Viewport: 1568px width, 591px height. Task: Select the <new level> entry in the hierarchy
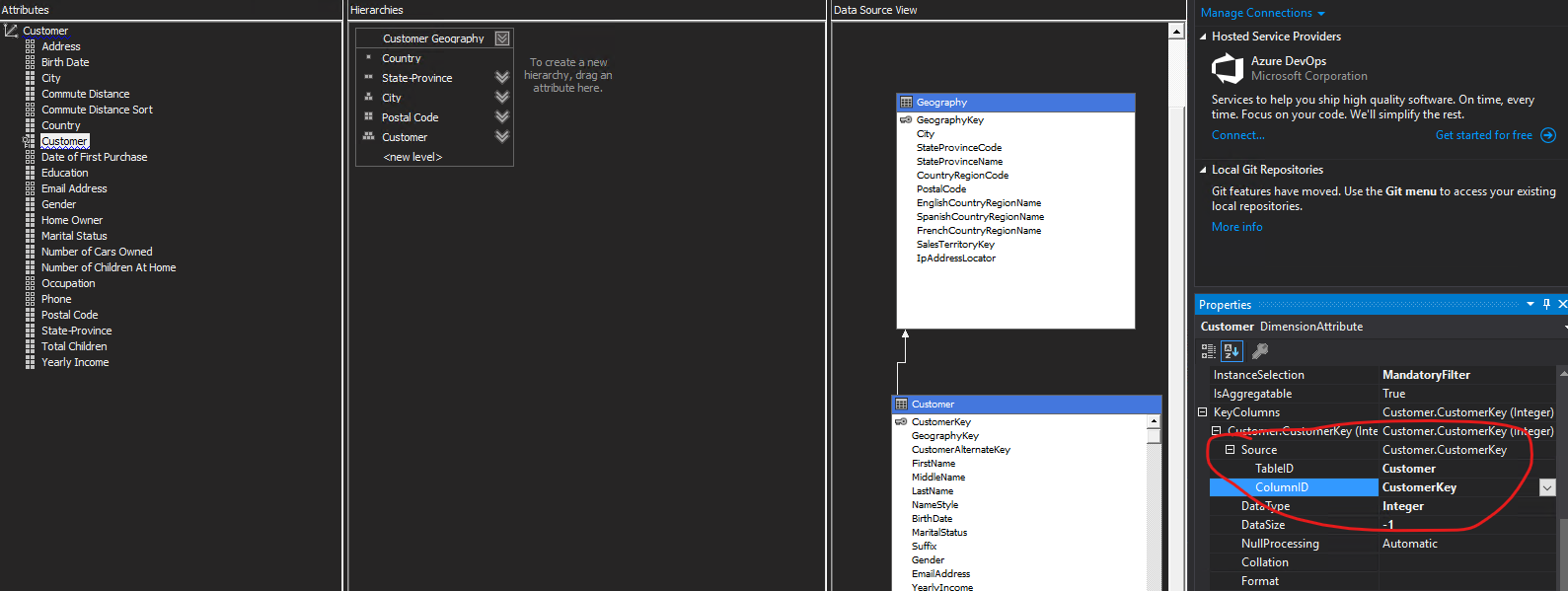coord(412,157)
